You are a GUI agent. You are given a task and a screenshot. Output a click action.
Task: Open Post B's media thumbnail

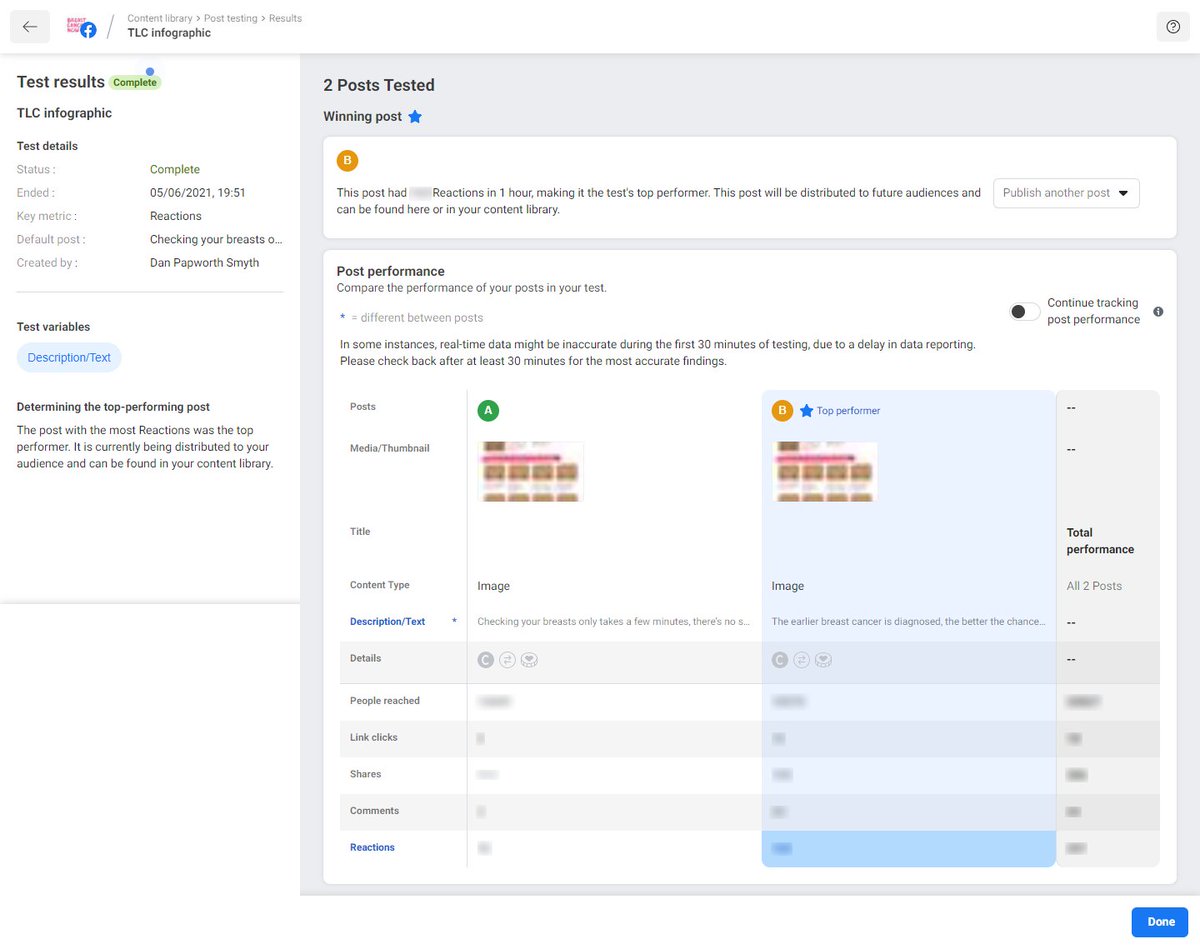[824, 471]
